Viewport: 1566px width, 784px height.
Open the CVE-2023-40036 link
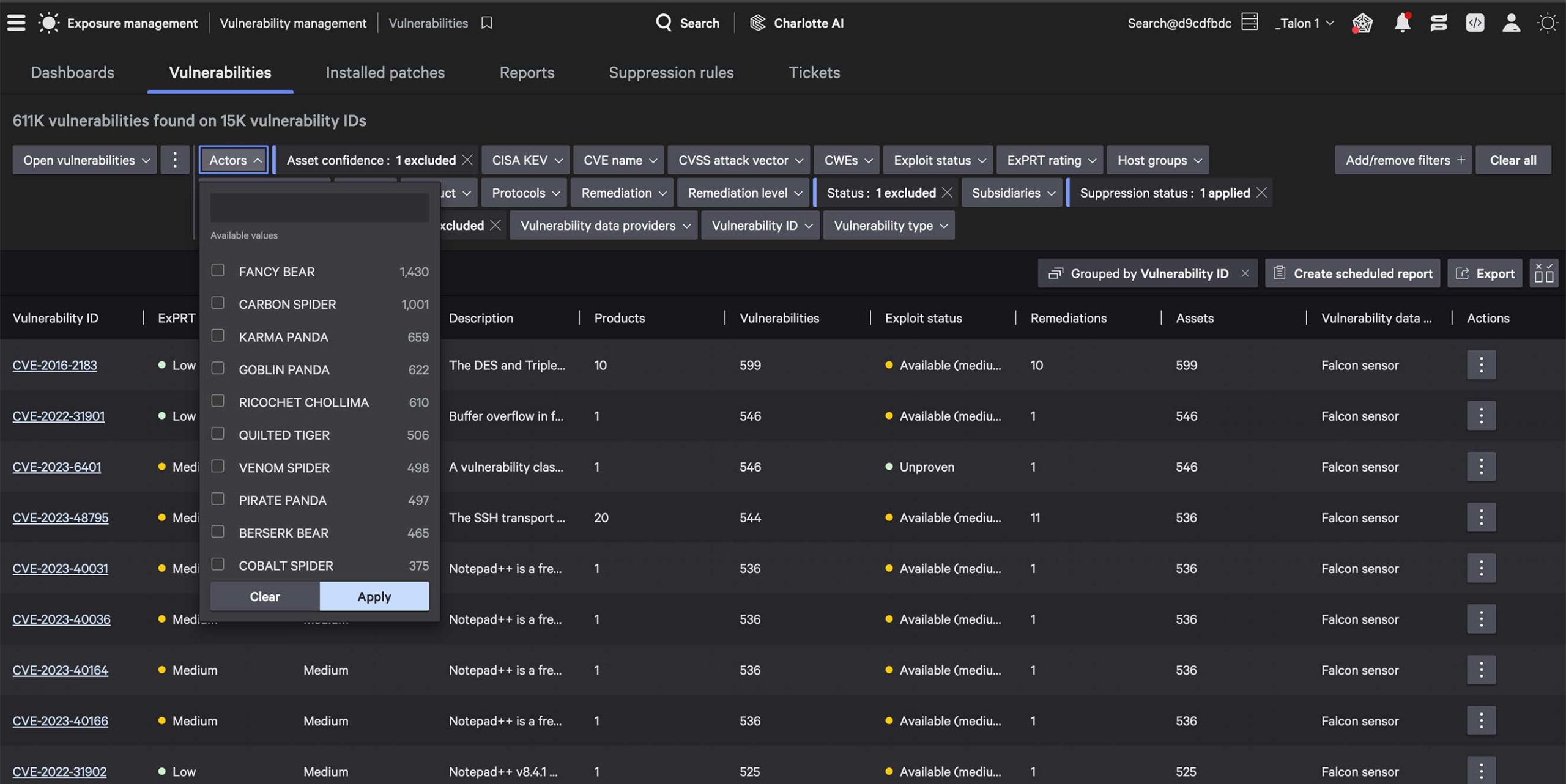click(61, 619)
